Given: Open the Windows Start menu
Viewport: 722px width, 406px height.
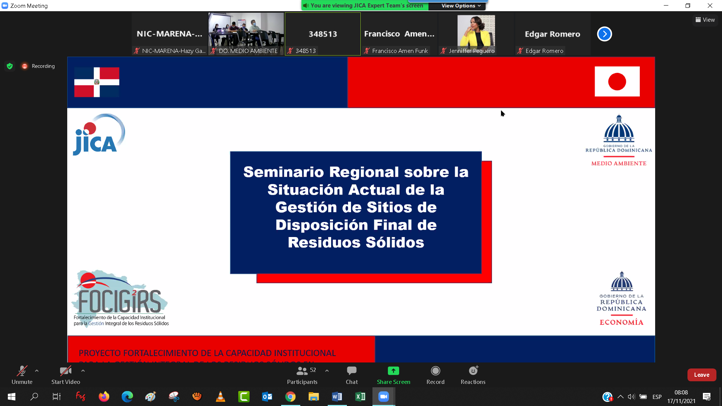Looking at the screenshot, I should tap(11, 396).
